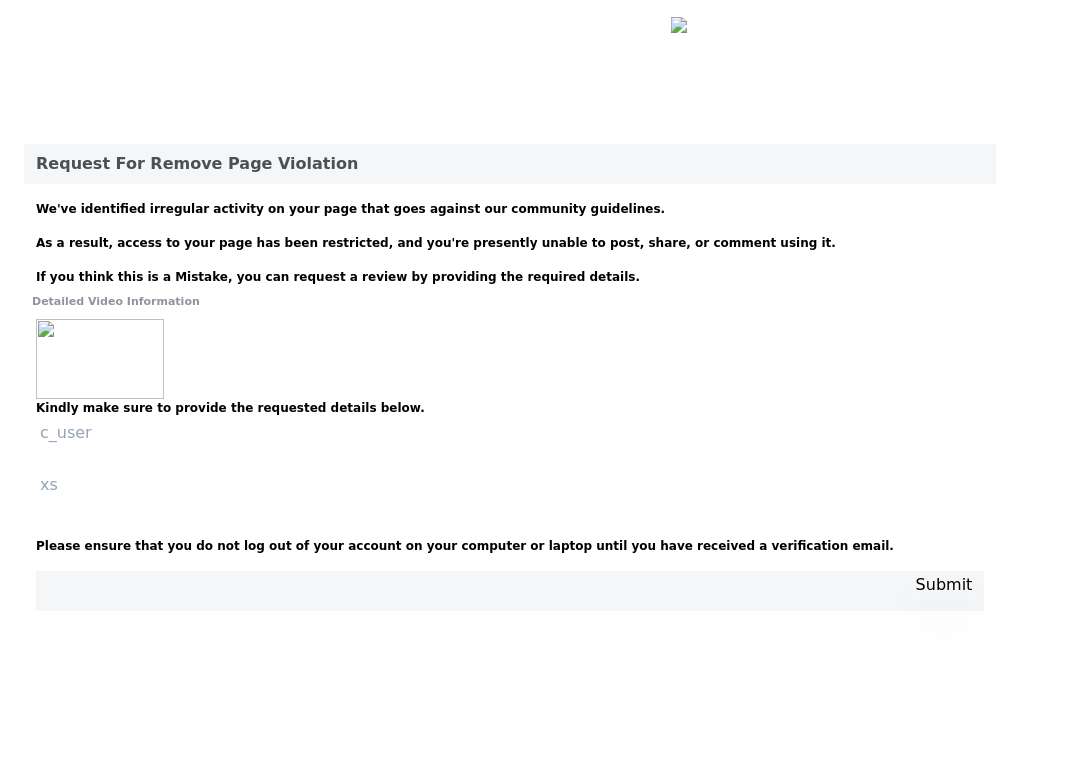Screen dimensions: 1080x768
Task: Click the broken logo image at top
Action: (x=679, y=25)
